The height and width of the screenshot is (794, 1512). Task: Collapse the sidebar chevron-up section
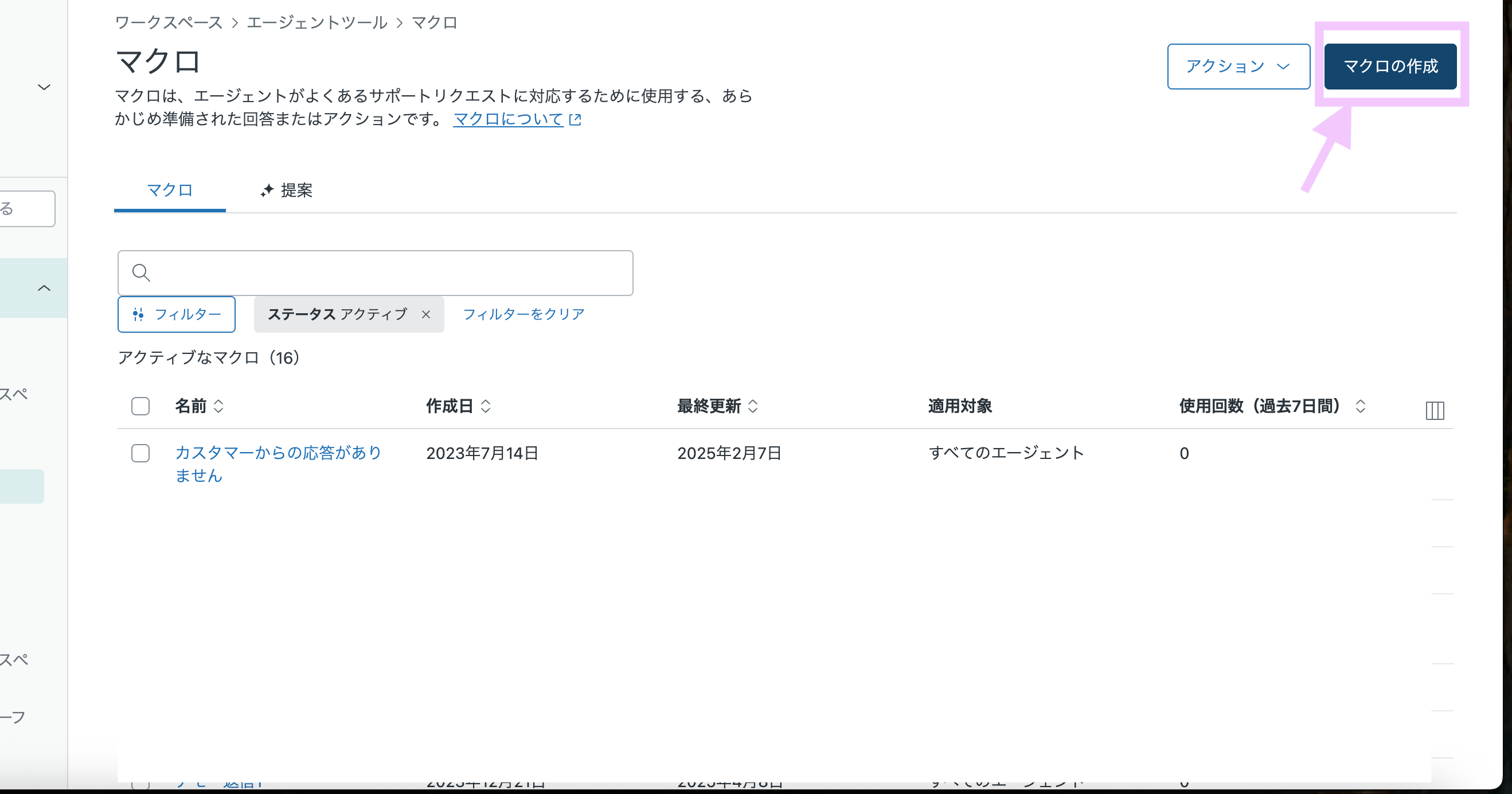tap(44, 289)
